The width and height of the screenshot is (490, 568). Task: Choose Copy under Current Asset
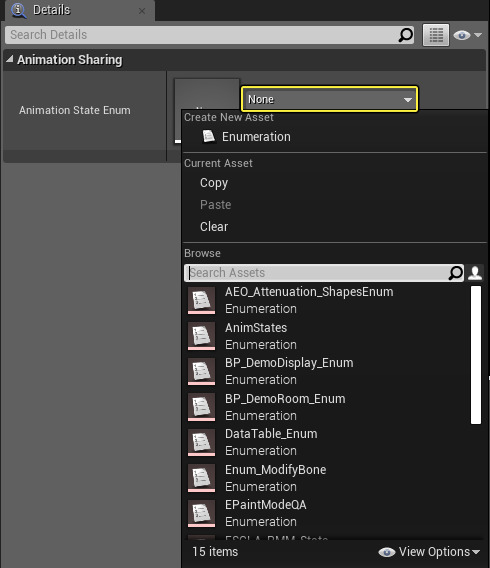click(214, 183)
